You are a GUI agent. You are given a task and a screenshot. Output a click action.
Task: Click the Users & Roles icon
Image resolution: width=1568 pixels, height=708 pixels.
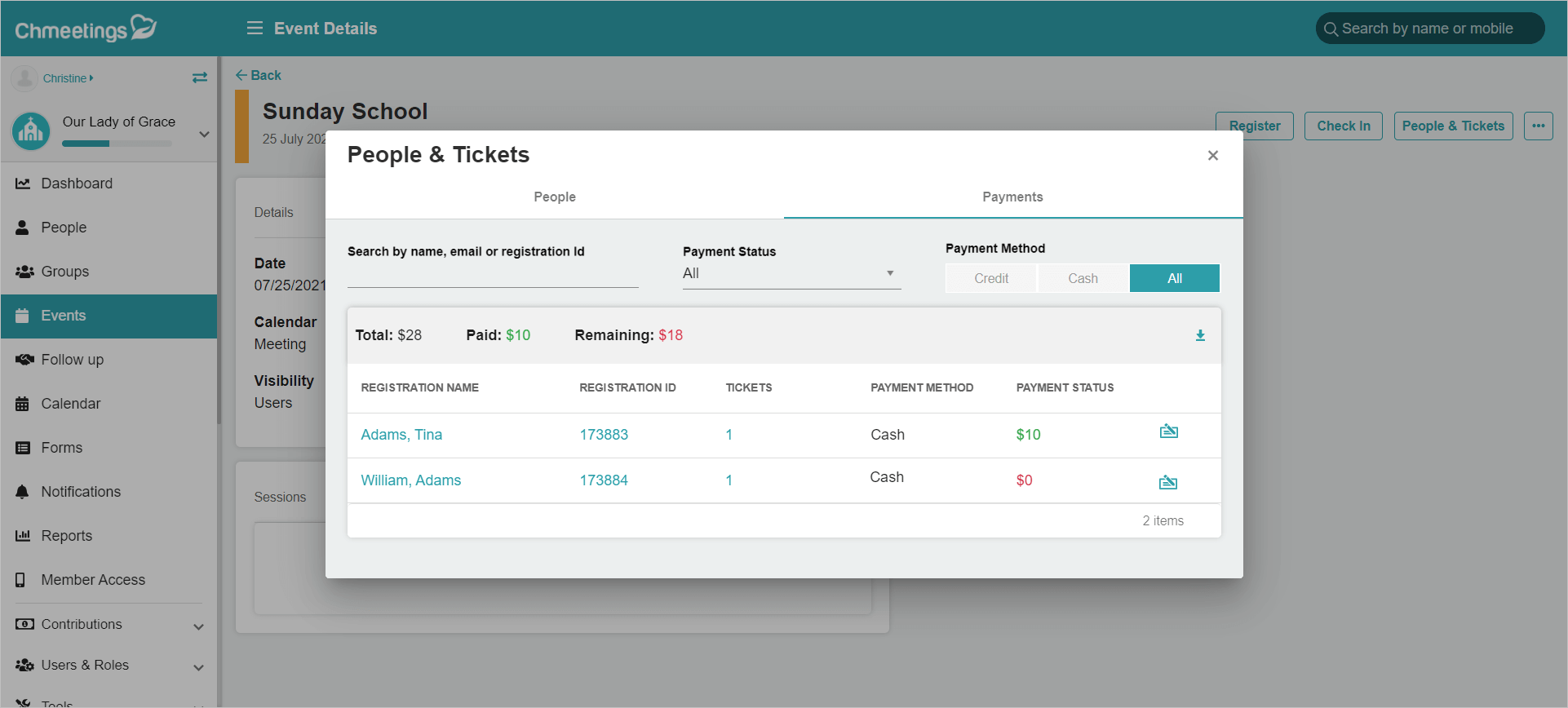coord(24,665)
